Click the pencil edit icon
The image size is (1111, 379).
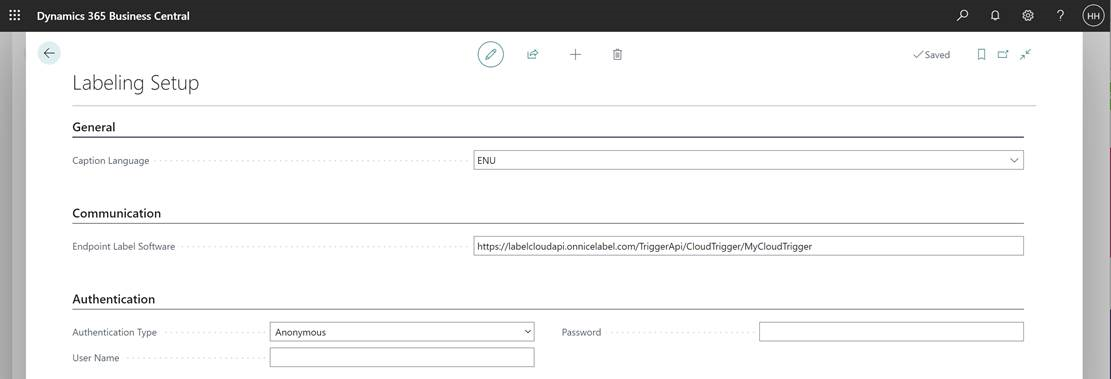[x=490, y=55]
